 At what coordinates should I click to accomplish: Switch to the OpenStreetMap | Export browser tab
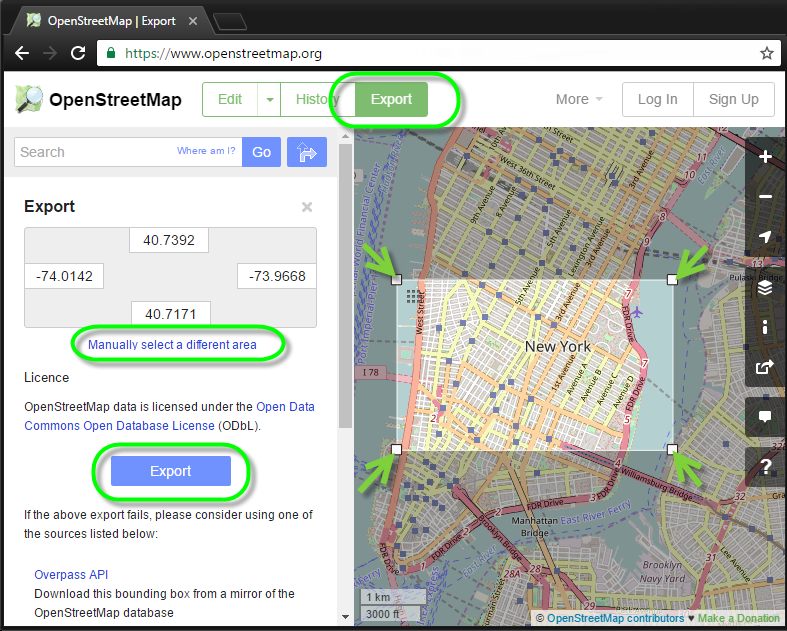coord(110,21)
